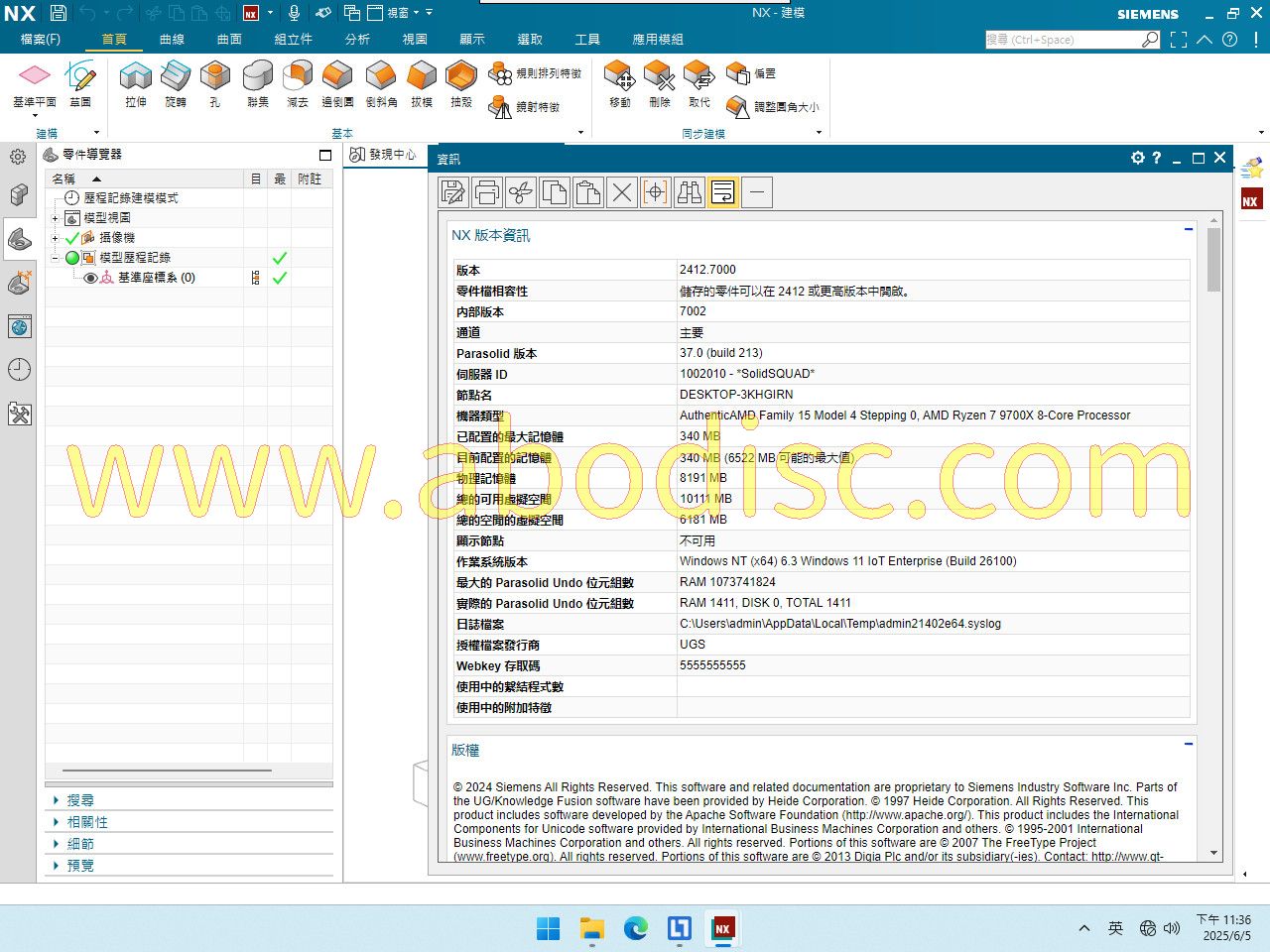Click the 孔 (Hole) feature icon
The image size is (1270, 952).
(x=215, y=84)
